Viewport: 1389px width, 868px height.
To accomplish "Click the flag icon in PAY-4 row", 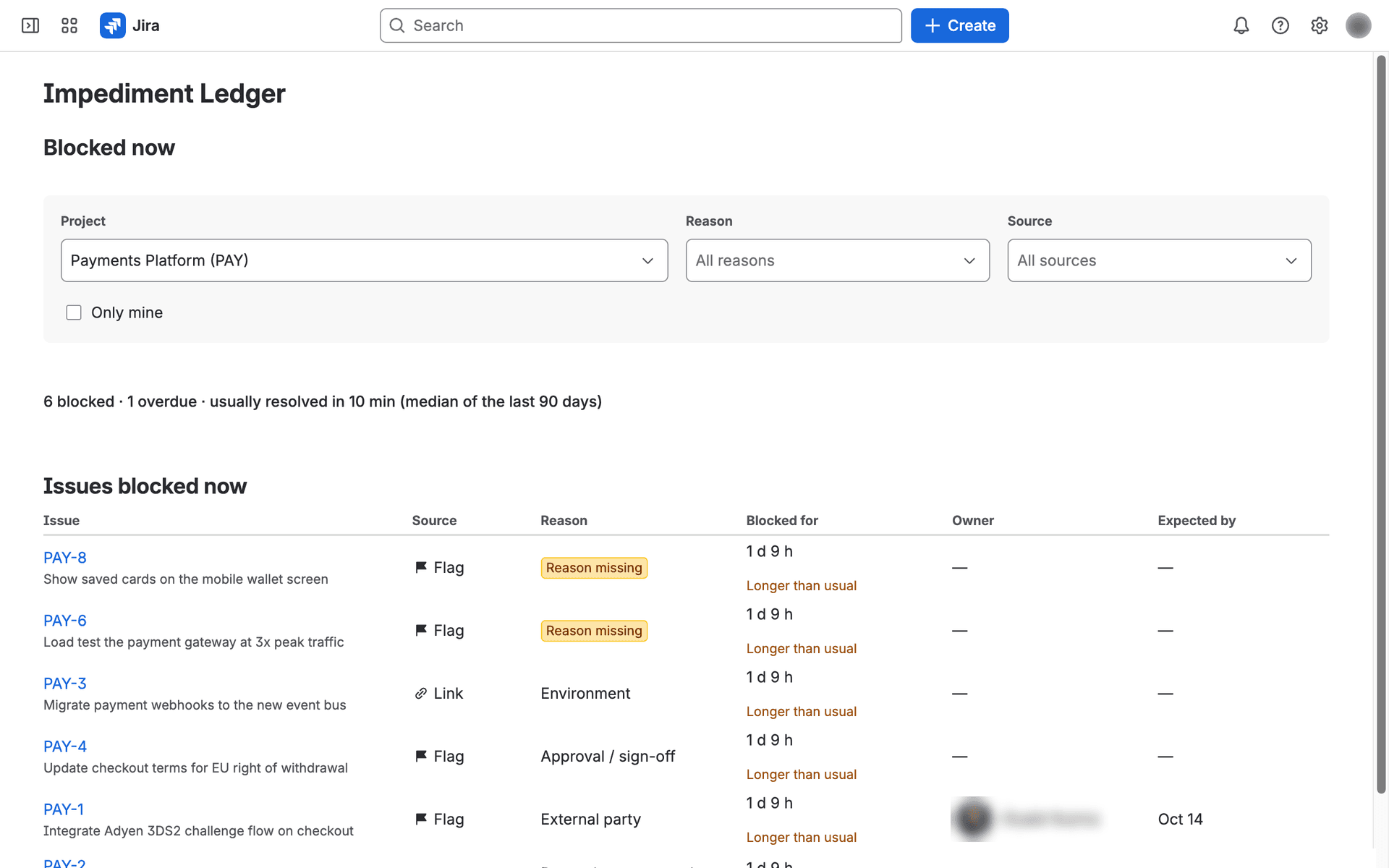I will click(x=421, y=757).
